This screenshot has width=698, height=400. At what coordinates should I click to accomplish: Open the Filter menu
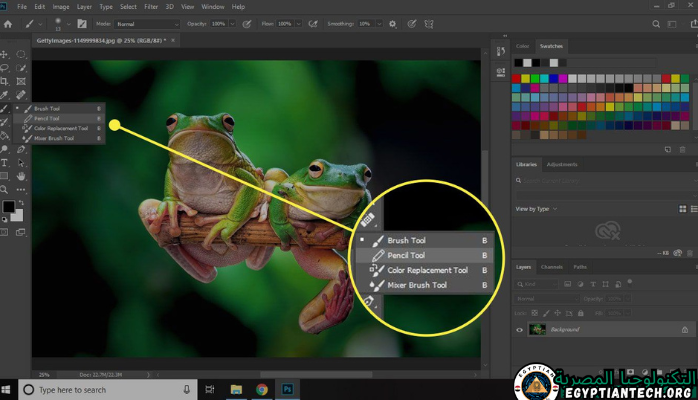pyautogui.click(x=152, y=6)
